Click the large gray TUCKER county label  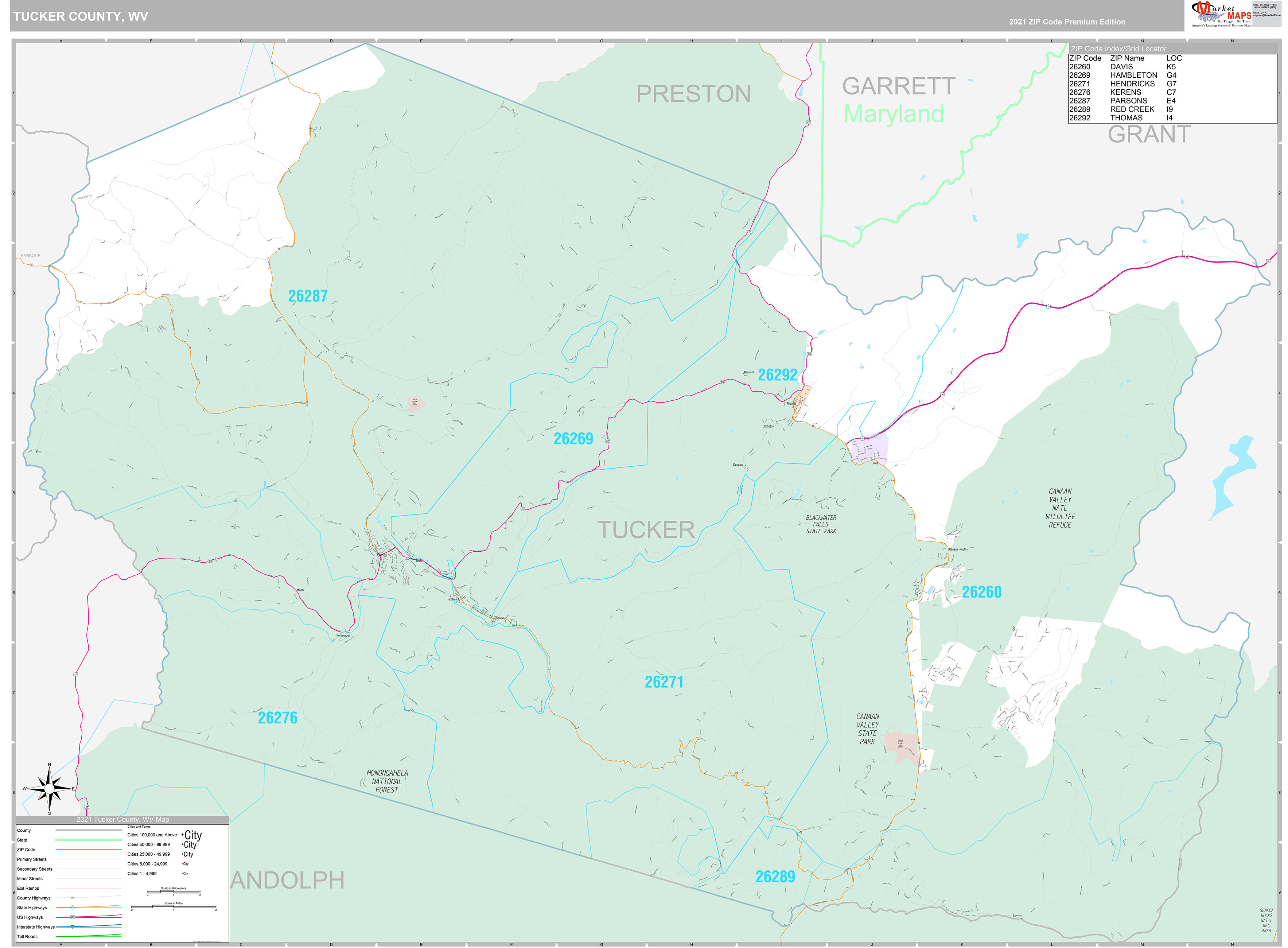point(646,530)
